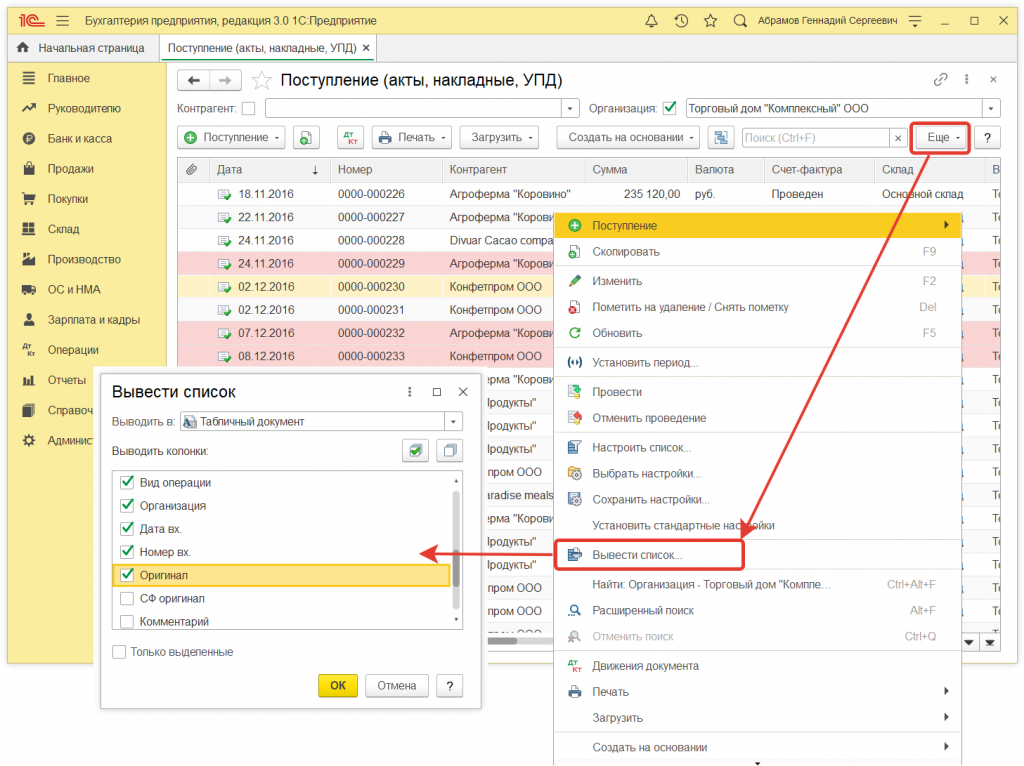Image resolution: width=1024 pixels, height=766 pixels.
Task: Expand the Выводить в dropdown
Action: [454, 422]
